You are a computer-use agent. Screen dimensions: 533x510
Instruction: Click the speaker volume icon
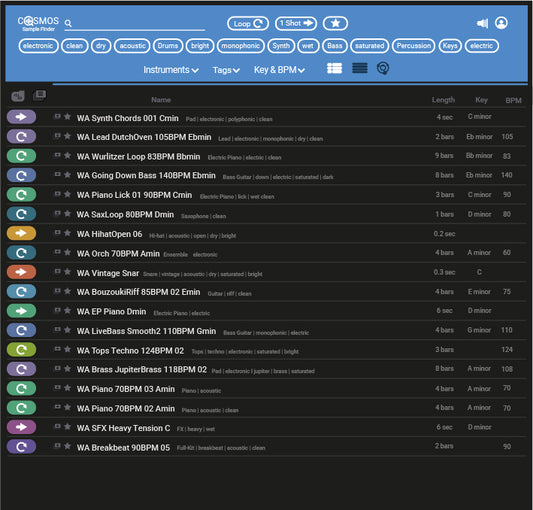pos(482,23)
